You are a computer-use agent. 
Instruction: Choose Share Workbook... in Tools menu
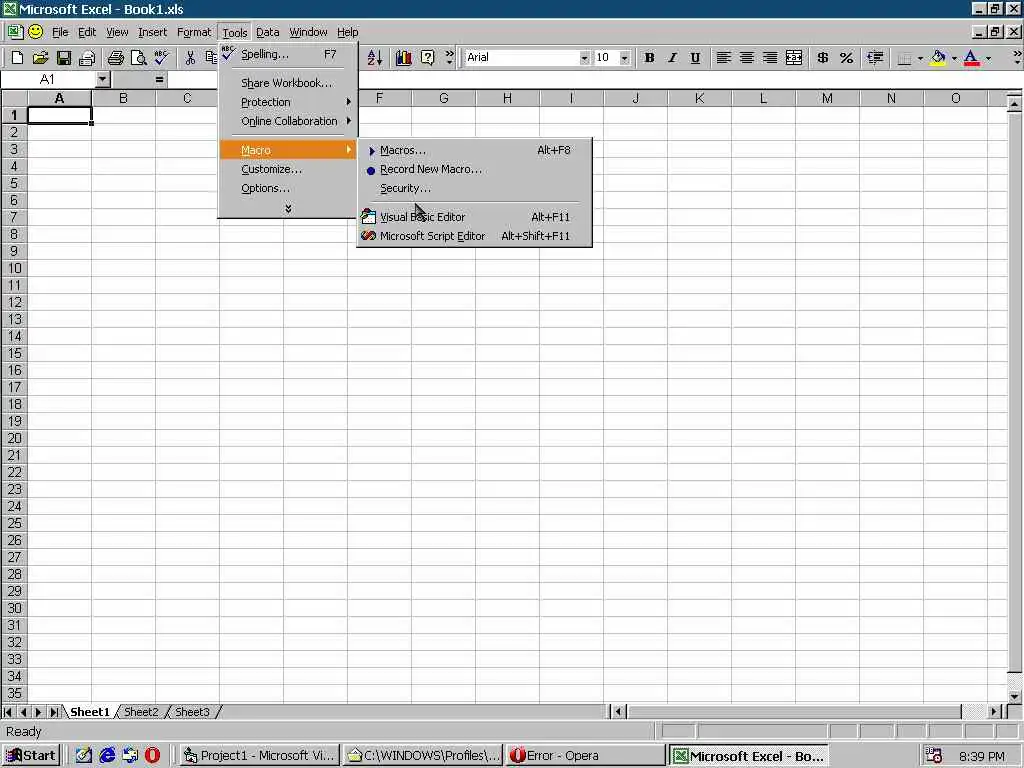pos(286,83)
